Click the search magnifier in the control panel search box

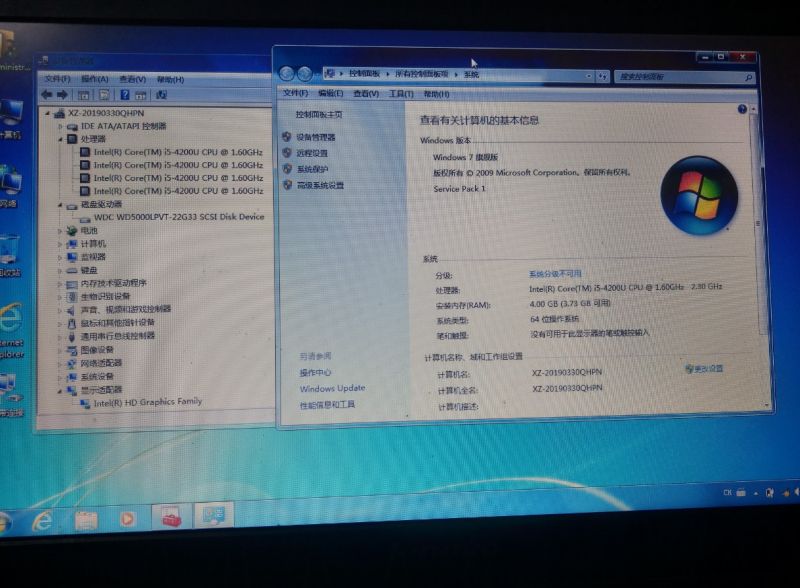pyautogui.click(x=748, y=78)
